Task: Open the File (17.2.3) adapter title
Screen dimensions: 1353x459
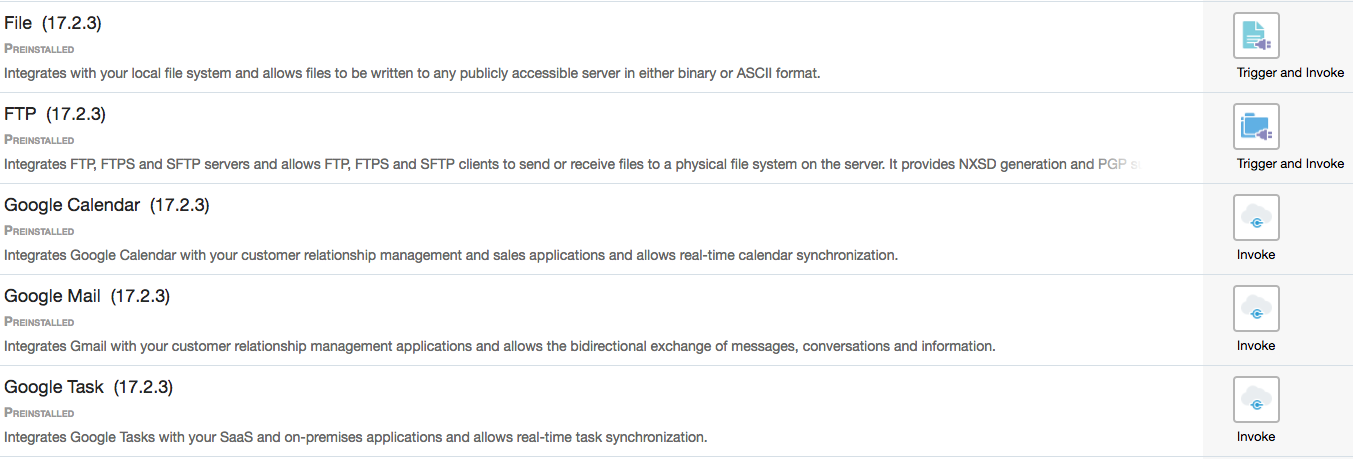Action: (55, 23)
